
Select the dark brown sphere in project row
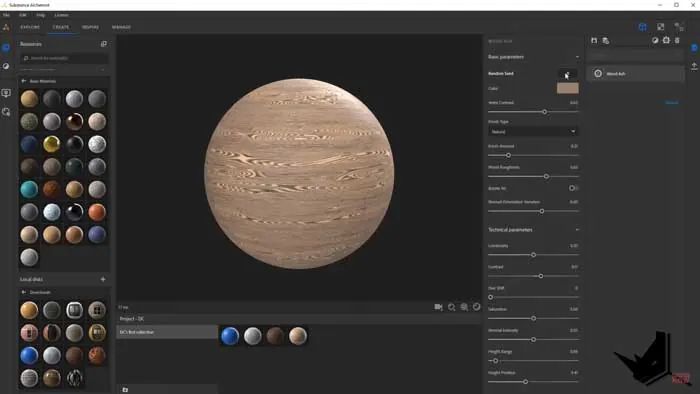pyautogui.click(x=275, y=336)
